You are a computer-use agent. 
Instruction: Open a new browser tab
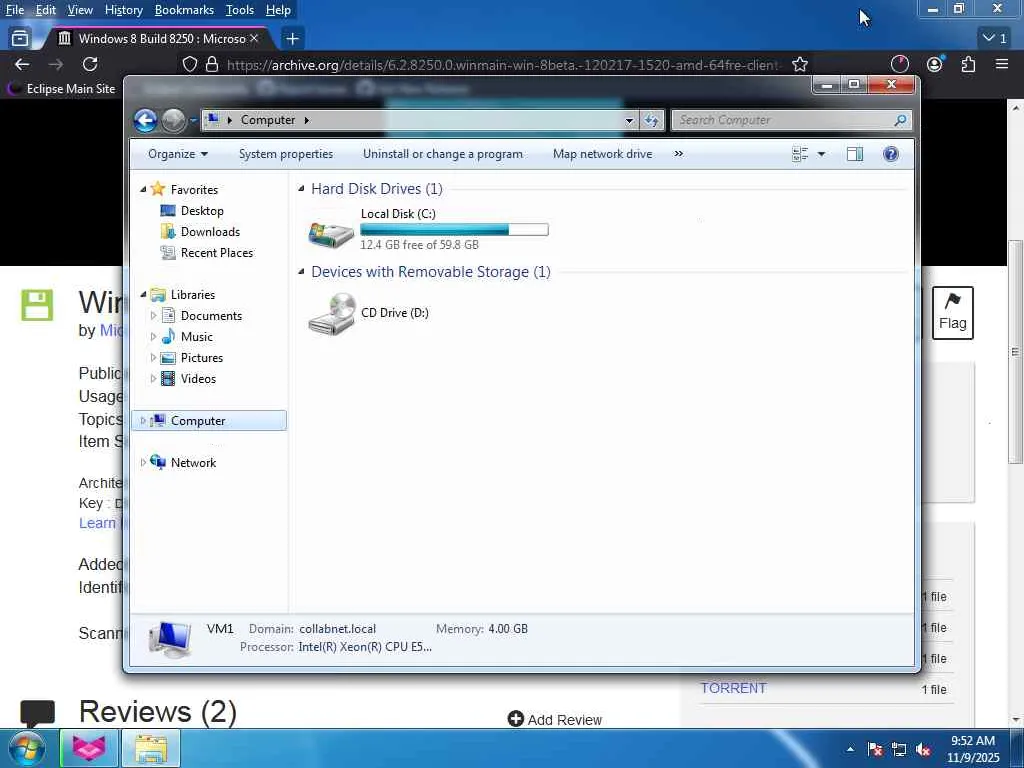[x=293, y=39]
